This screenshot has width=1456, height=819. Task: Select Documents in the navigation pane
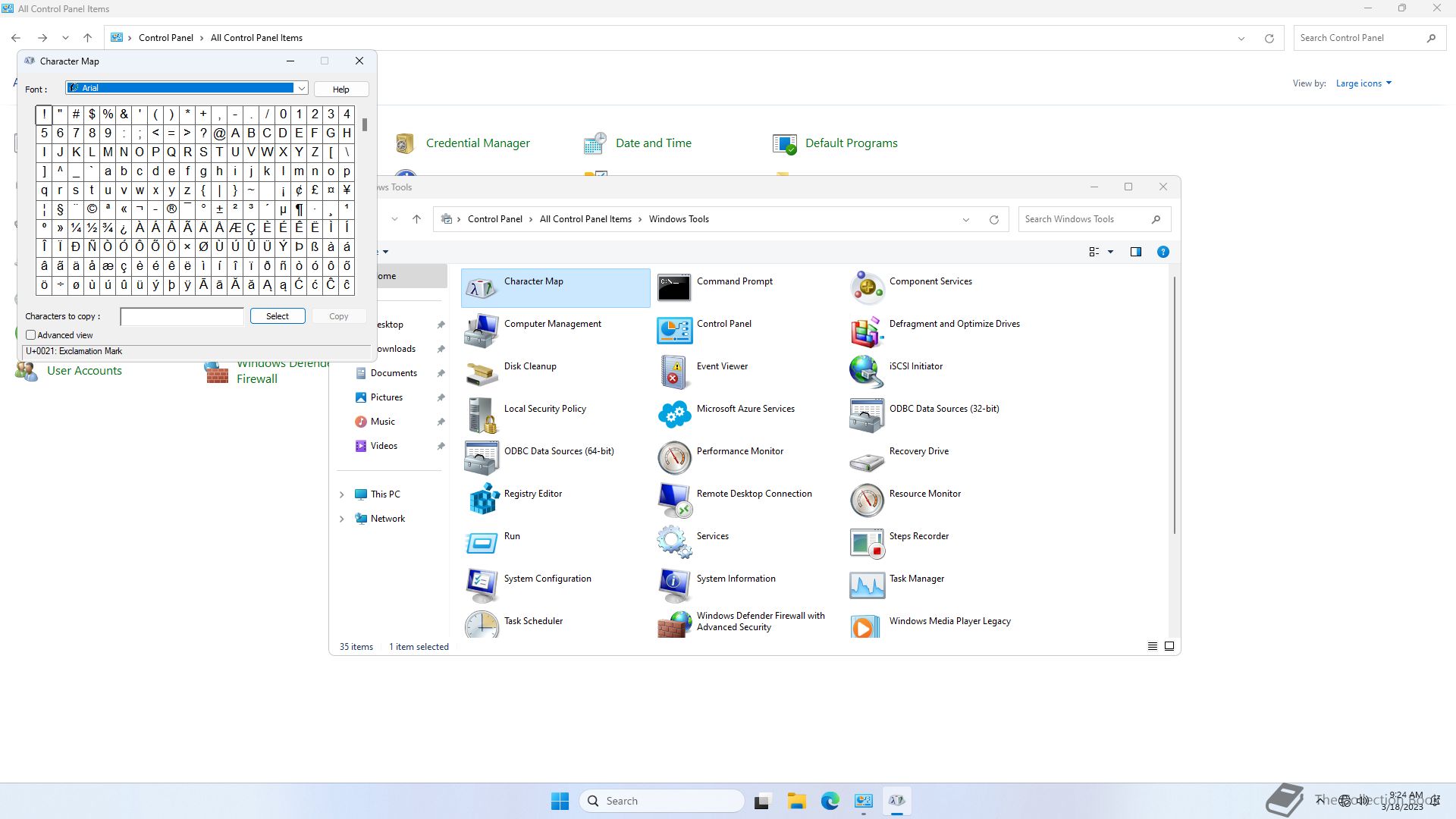[393, 373]
